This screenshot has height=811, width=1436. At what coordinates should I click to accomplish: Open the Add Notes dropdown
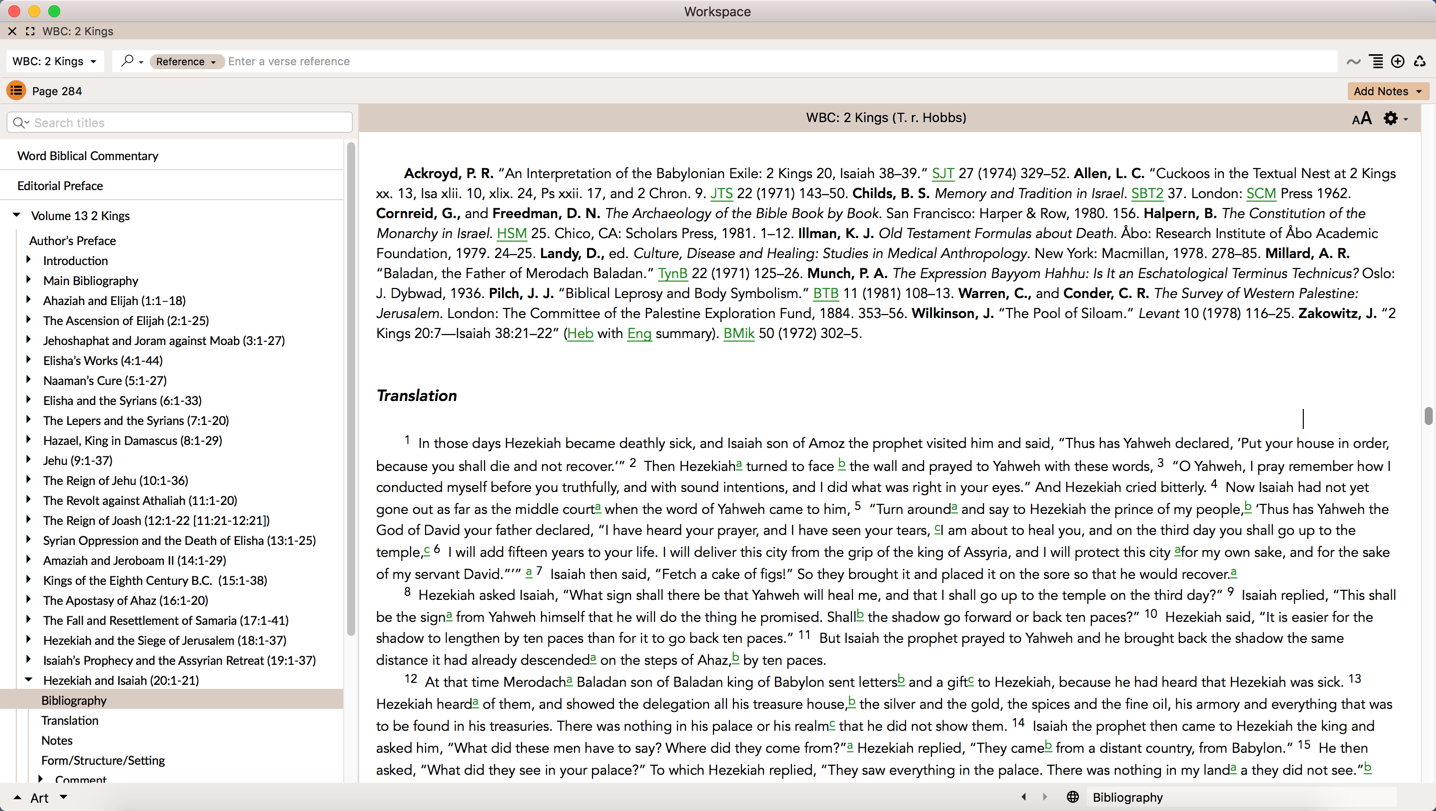coord(1388,91)
